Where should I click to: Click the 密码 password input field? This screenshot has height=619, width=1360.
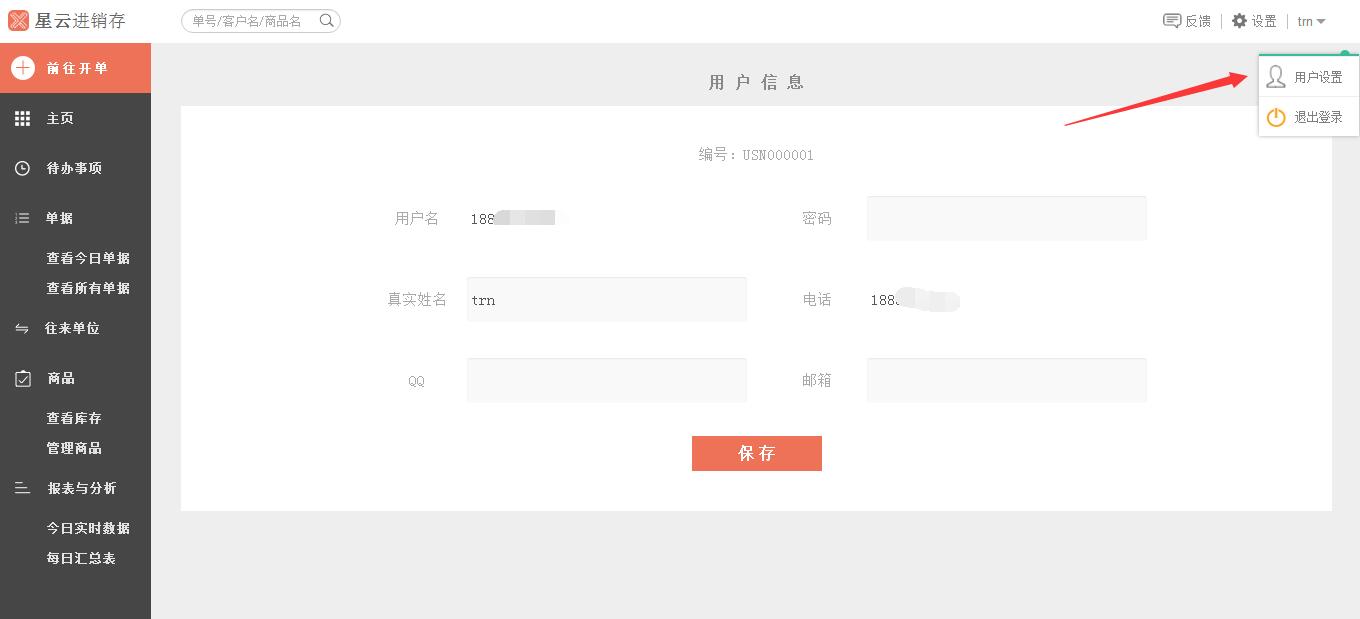pyautogui.click(x=1006, y=218)
